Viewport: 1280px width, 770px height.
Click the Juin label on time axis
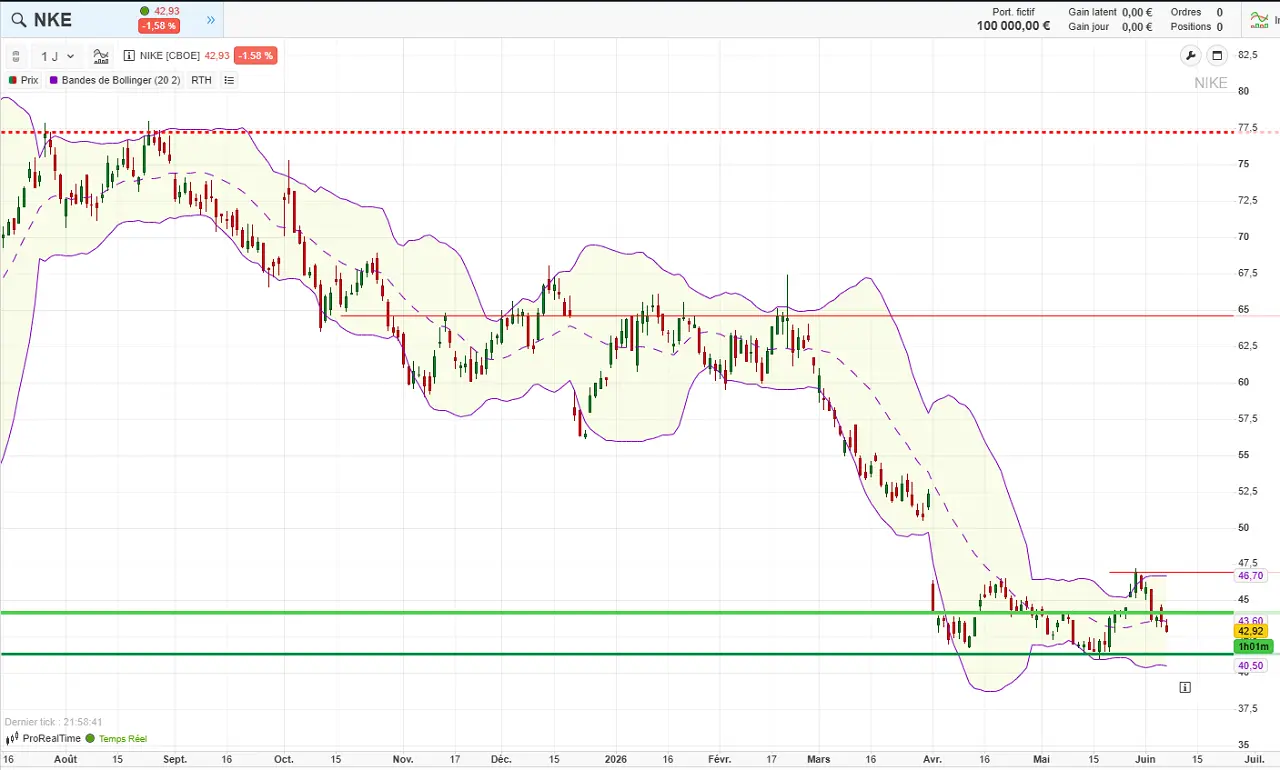coord(1145,759)
